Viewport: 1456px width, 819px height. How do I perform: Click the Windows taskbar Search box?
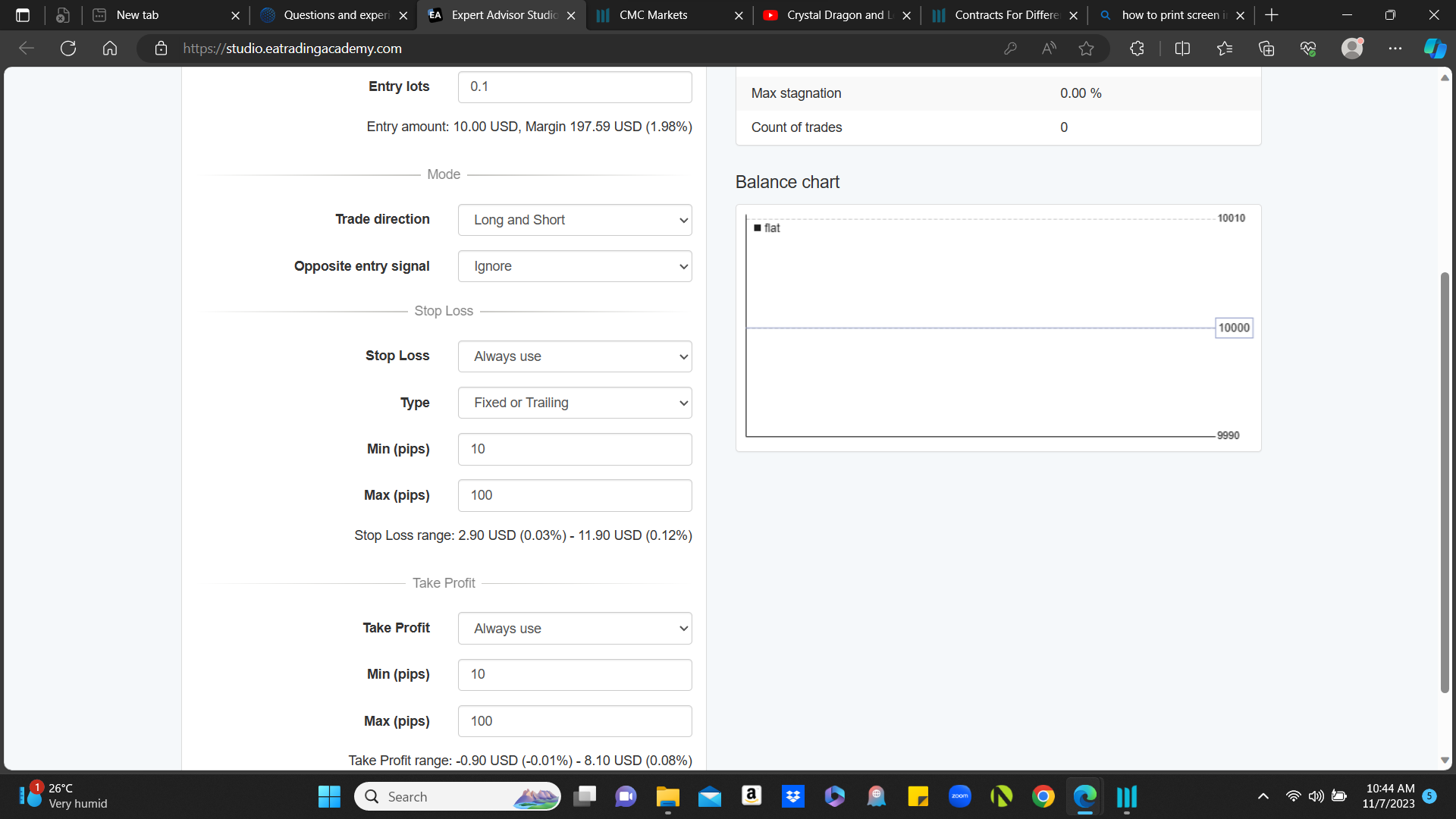(457, 796)
